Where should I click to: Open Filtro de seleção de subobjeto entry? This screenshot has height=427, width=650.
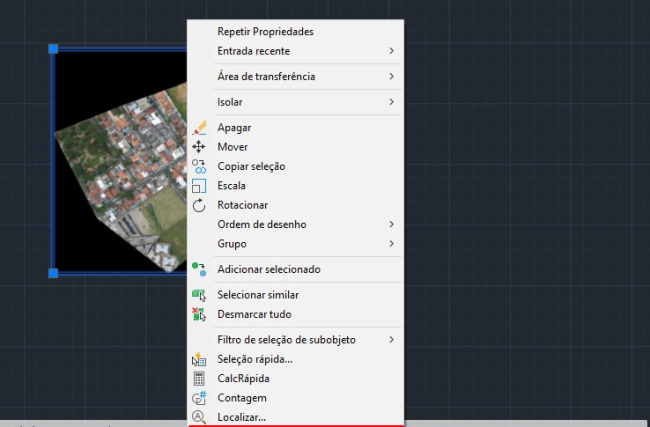coord(296,340)
